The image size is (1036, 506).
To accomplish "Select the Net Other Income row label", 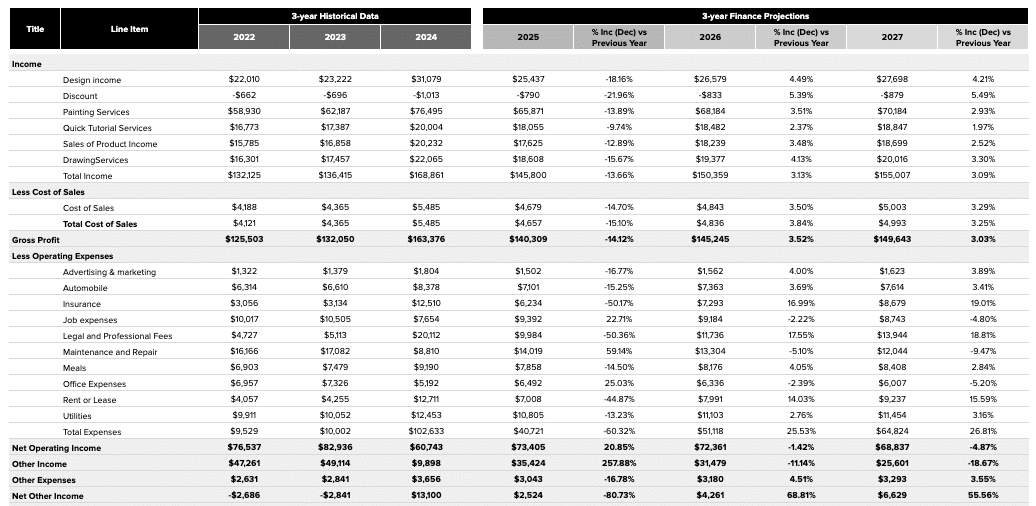I will point(47,496).
